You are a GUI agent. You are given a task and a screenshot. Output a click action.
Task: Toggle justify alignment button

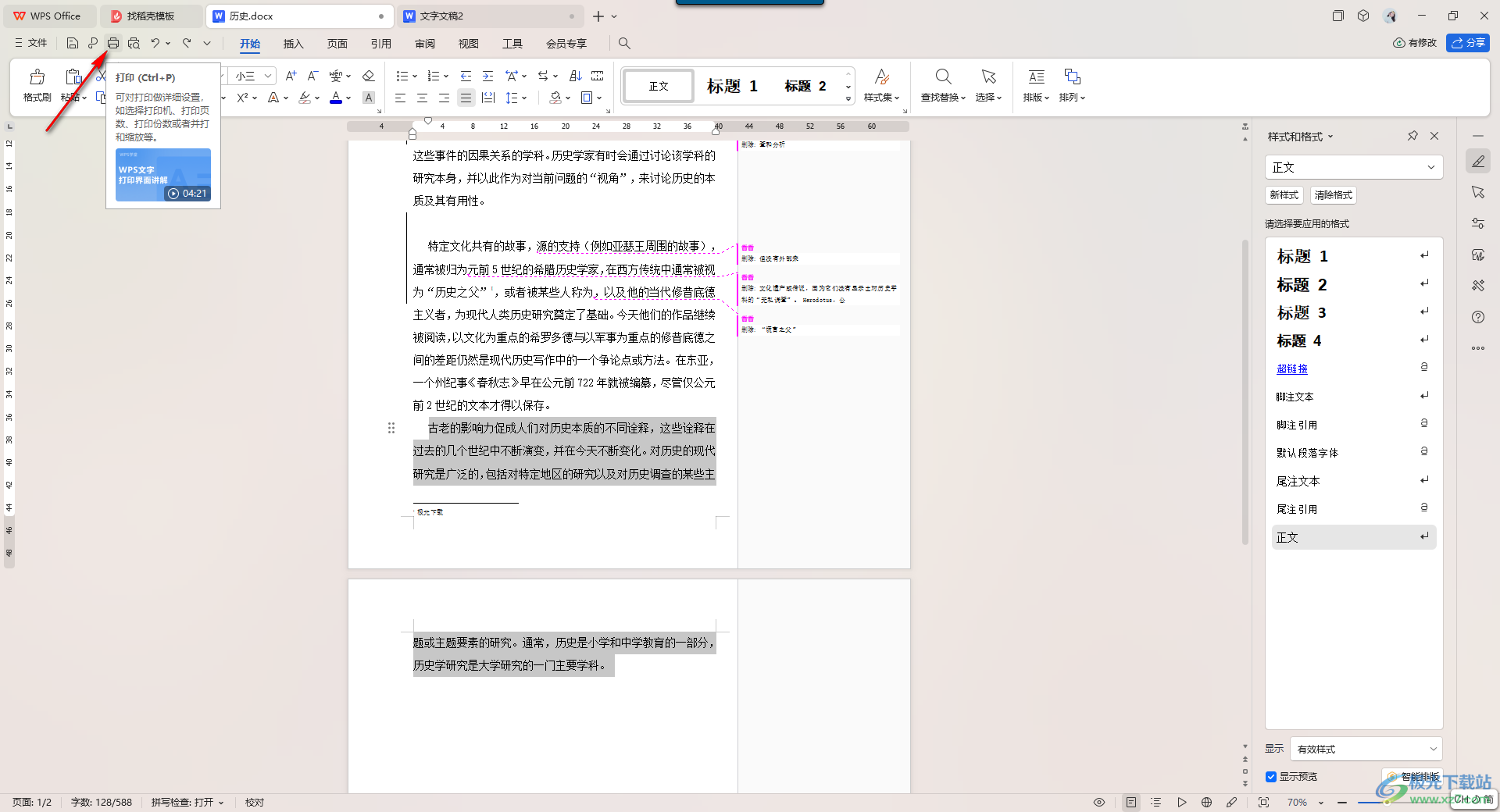click(466, 98)
